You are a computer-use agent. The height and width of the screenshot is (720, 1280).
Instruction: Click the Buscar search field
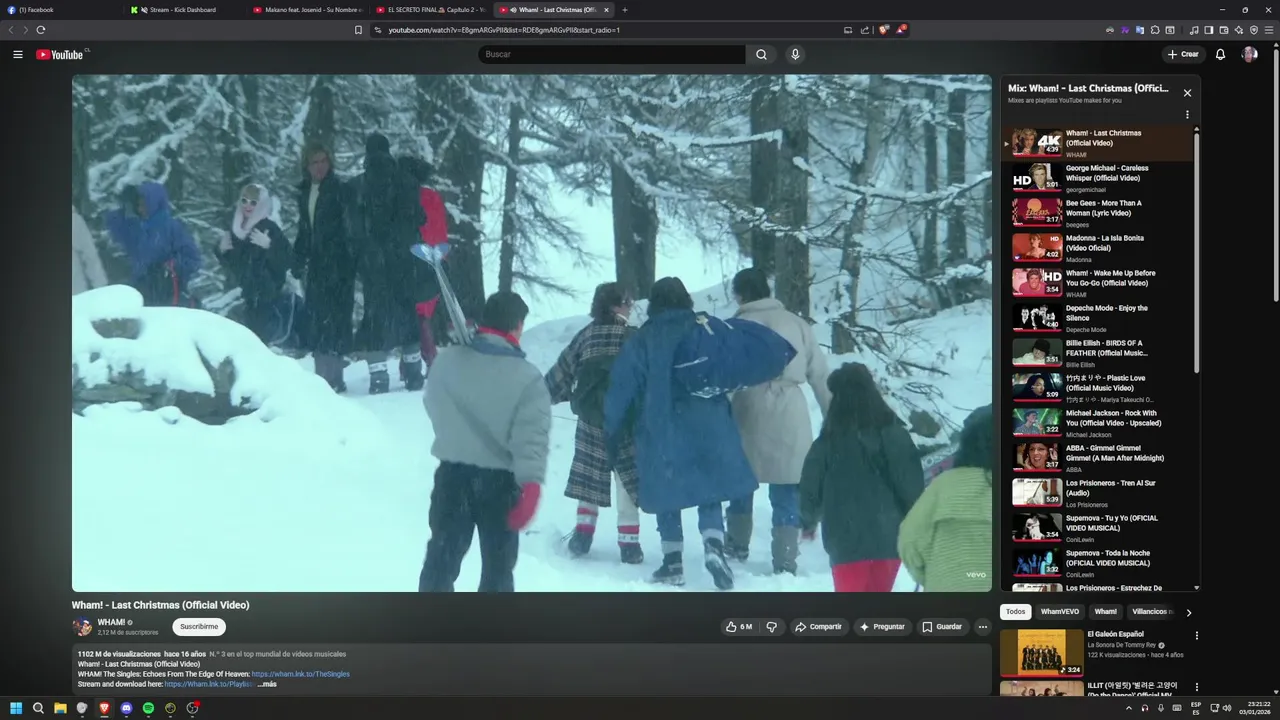pyautogui.click(x=611, y=54)
